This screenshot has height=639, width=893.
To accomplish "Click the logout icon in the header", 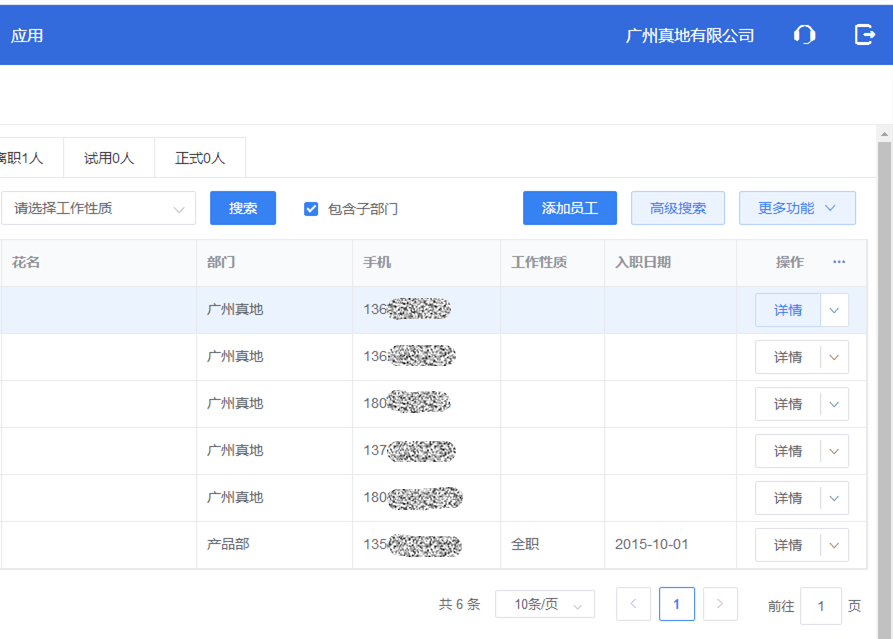I will pos(863,34).
